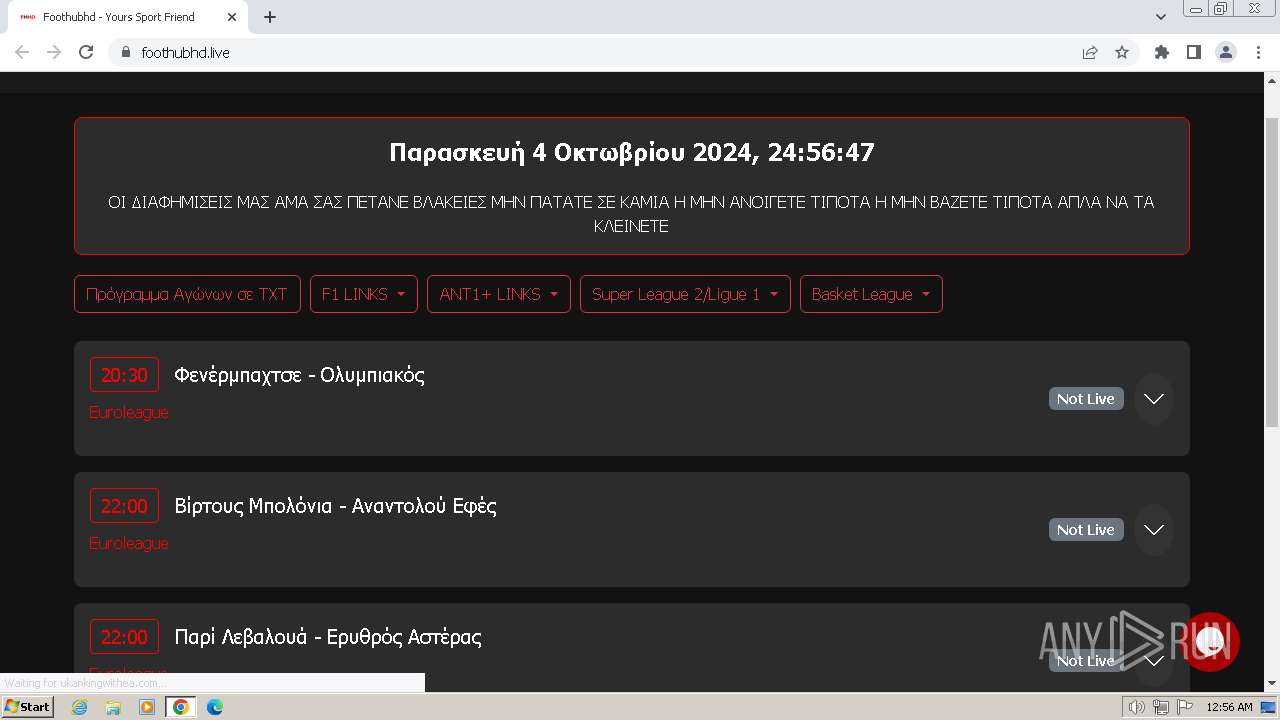Viewport: 1280px width, 720px height.
Task: Close the Foothubhd tab
Action: [x=232, y=17]
